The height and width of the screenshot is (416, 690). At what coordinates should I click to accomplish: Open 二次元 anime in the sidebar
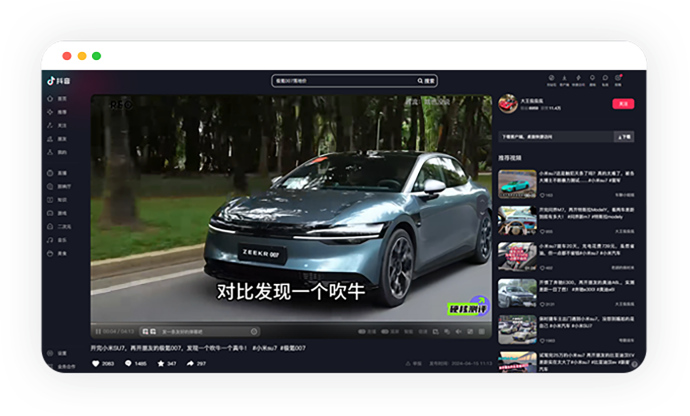click(x=59, y=227)
